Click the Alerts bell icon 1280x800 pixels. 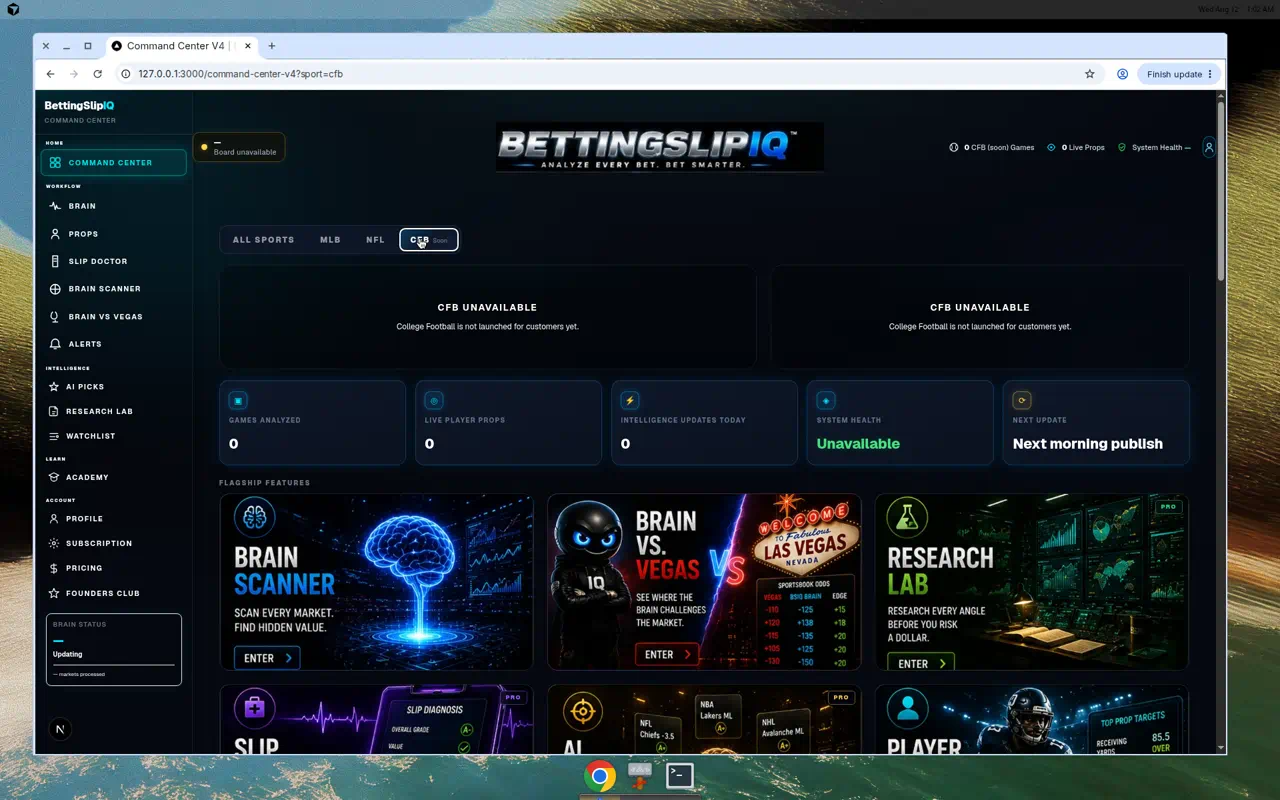(55, 344)
